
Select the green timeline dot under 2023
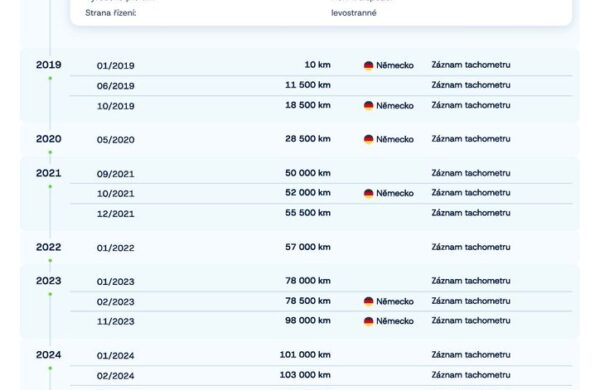50,294
